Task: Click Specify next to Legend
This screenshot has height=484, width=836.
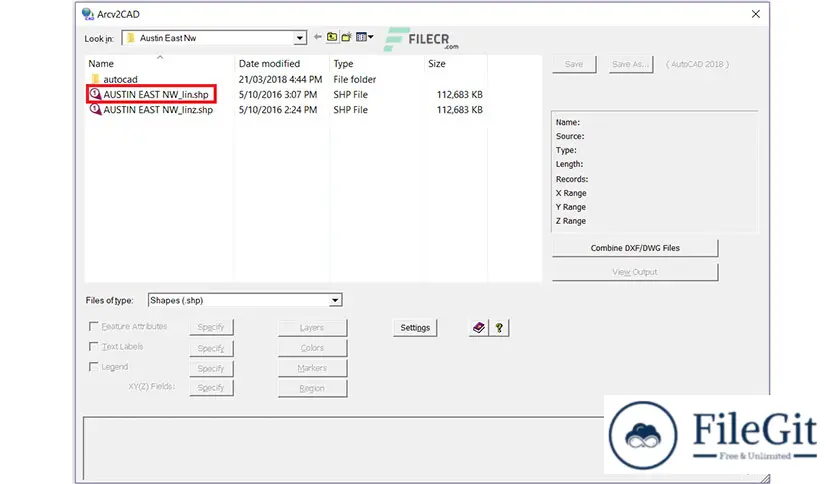Action: [211, 368]
